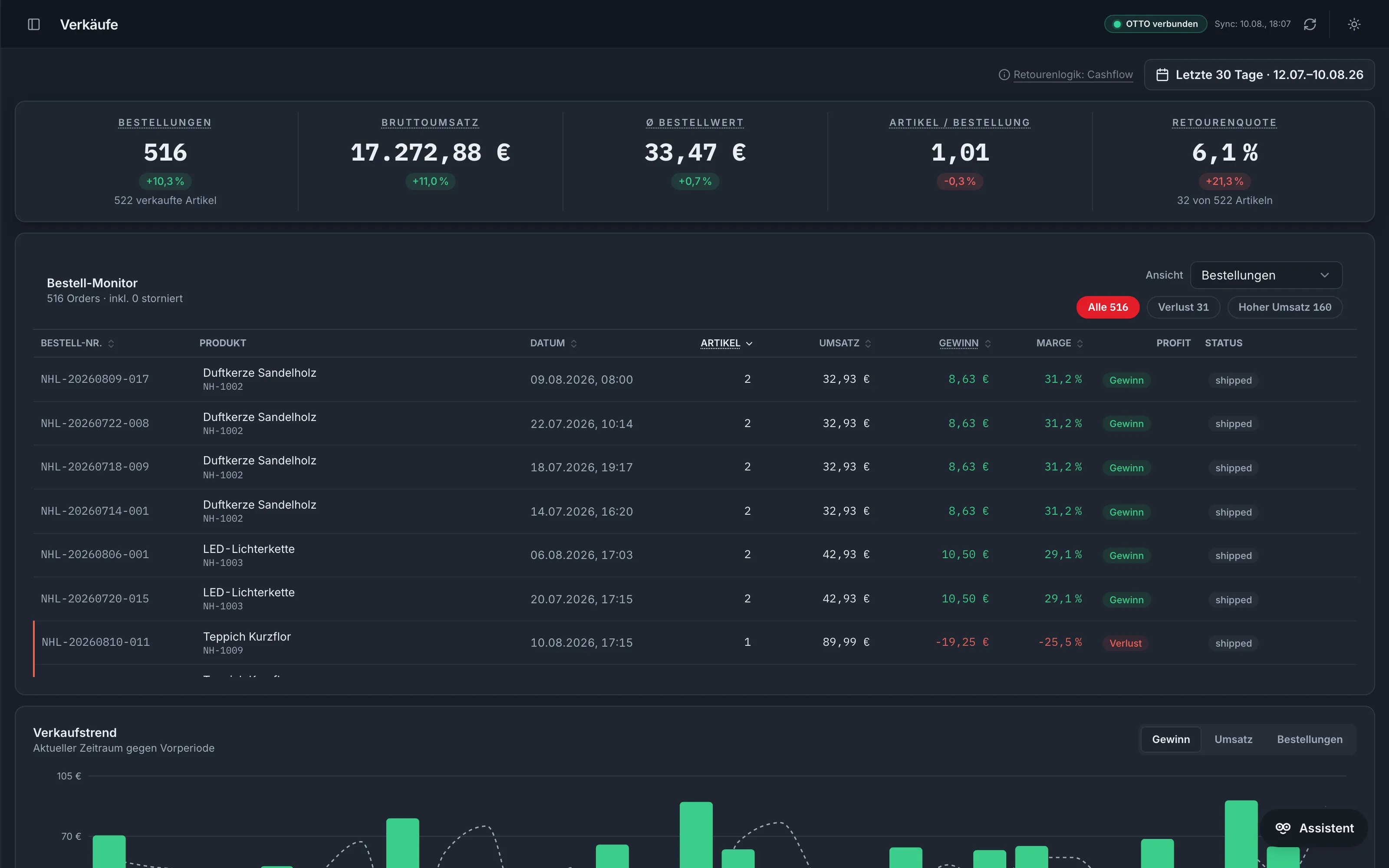Sort by Datum column arrows

tap(573, 343)
